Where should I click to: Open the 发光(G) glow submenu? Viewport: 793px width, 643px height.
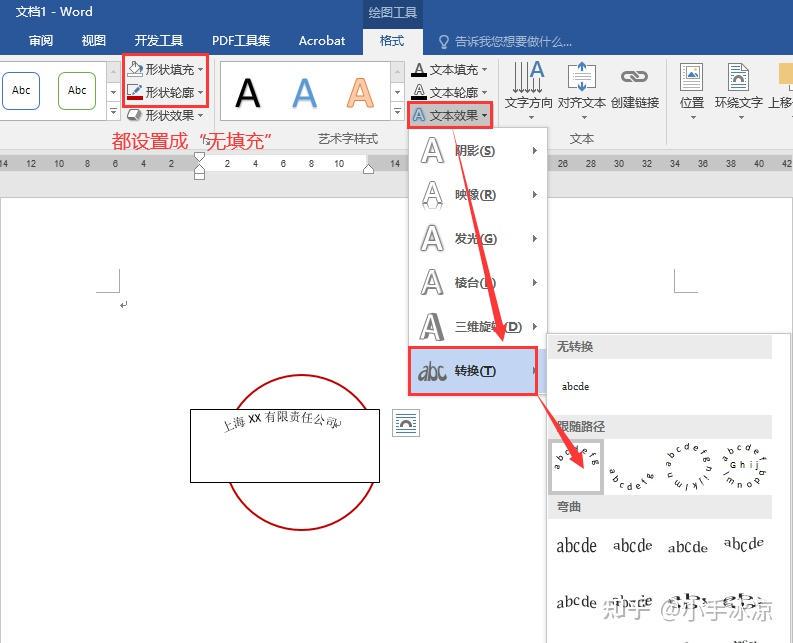[x=478, y=238]
